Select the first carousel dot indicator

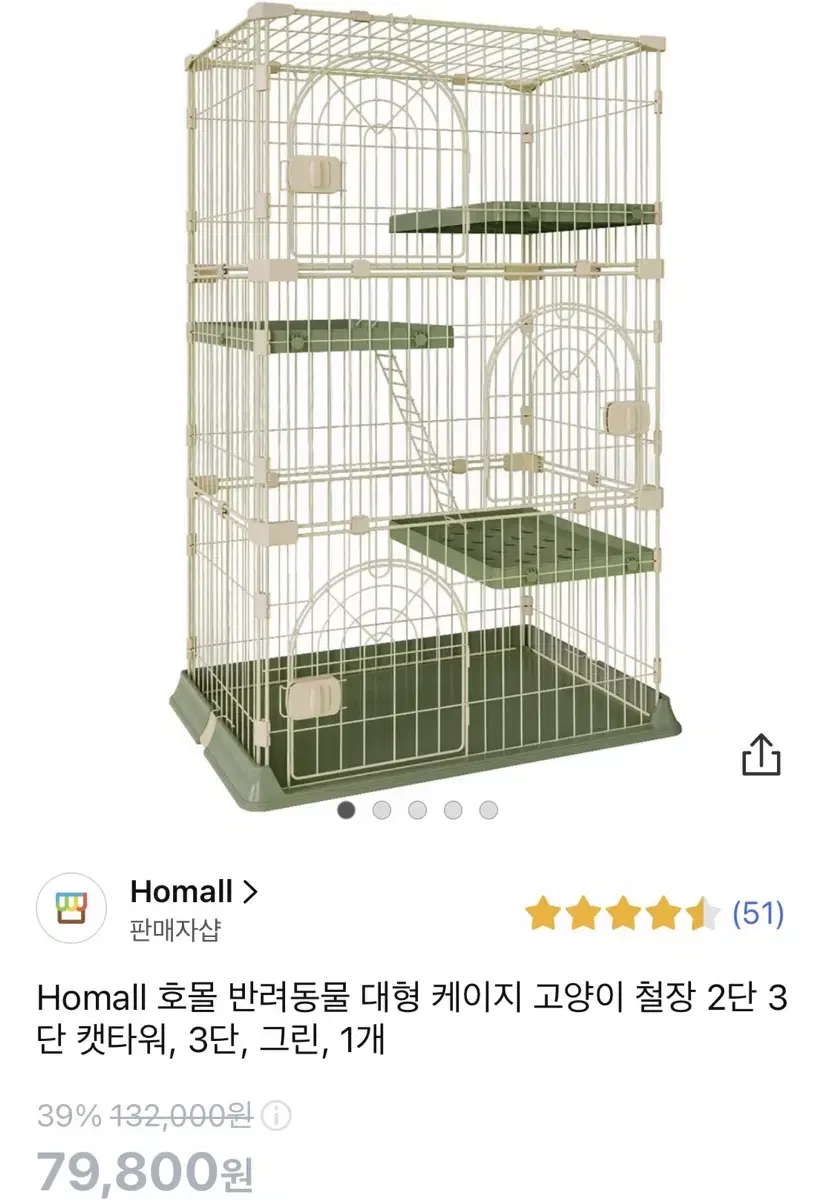[x=346, y=810]
